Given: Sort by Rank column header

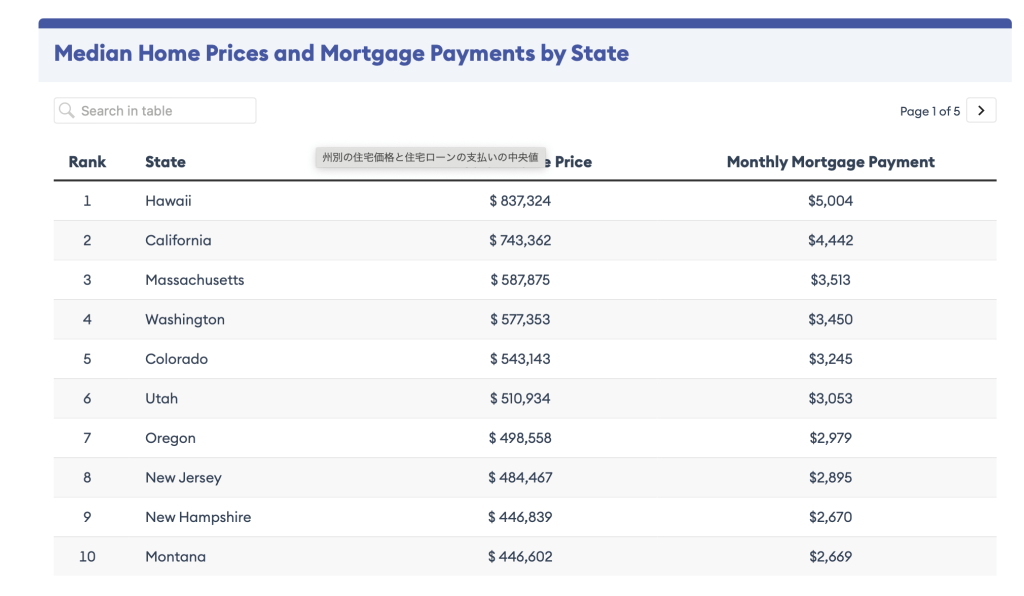Looking at the screenshot, I should [87, 162].
